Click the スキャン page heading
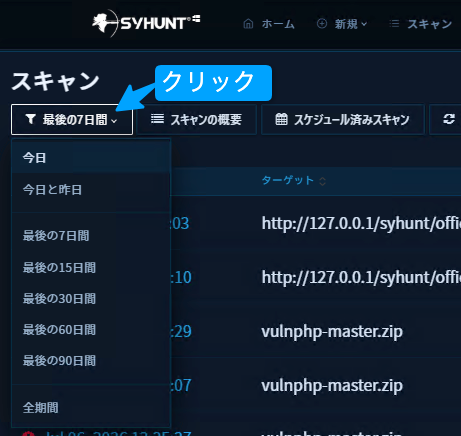461x436 pixels. tap(56, 81)
